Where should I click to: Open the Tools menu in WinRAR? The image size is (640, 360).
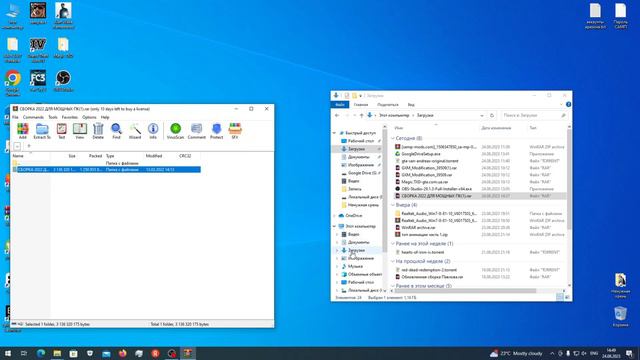53,117
